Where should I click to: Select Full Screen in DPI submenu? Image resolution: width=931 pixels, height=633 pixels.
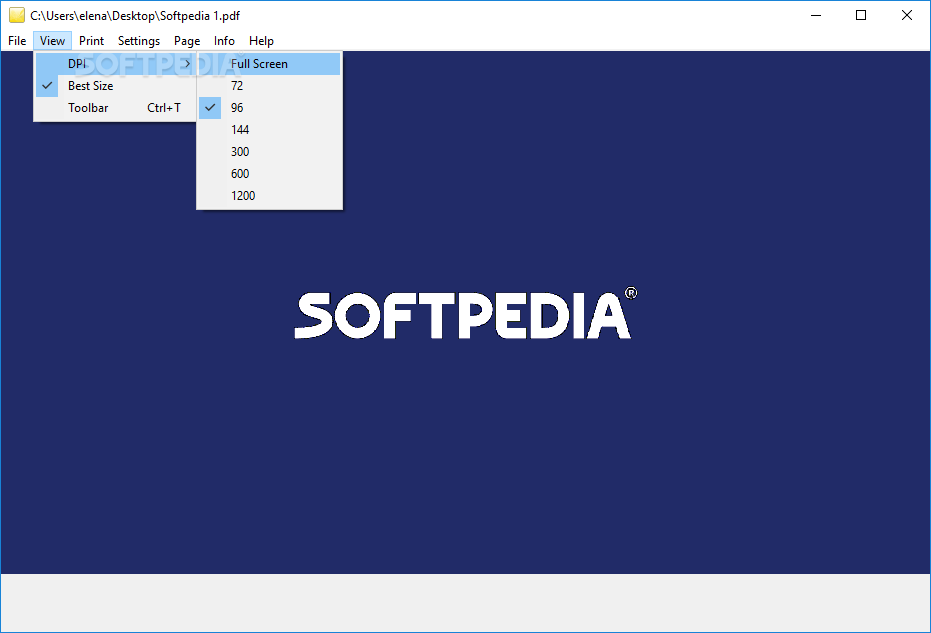[270, 64]
